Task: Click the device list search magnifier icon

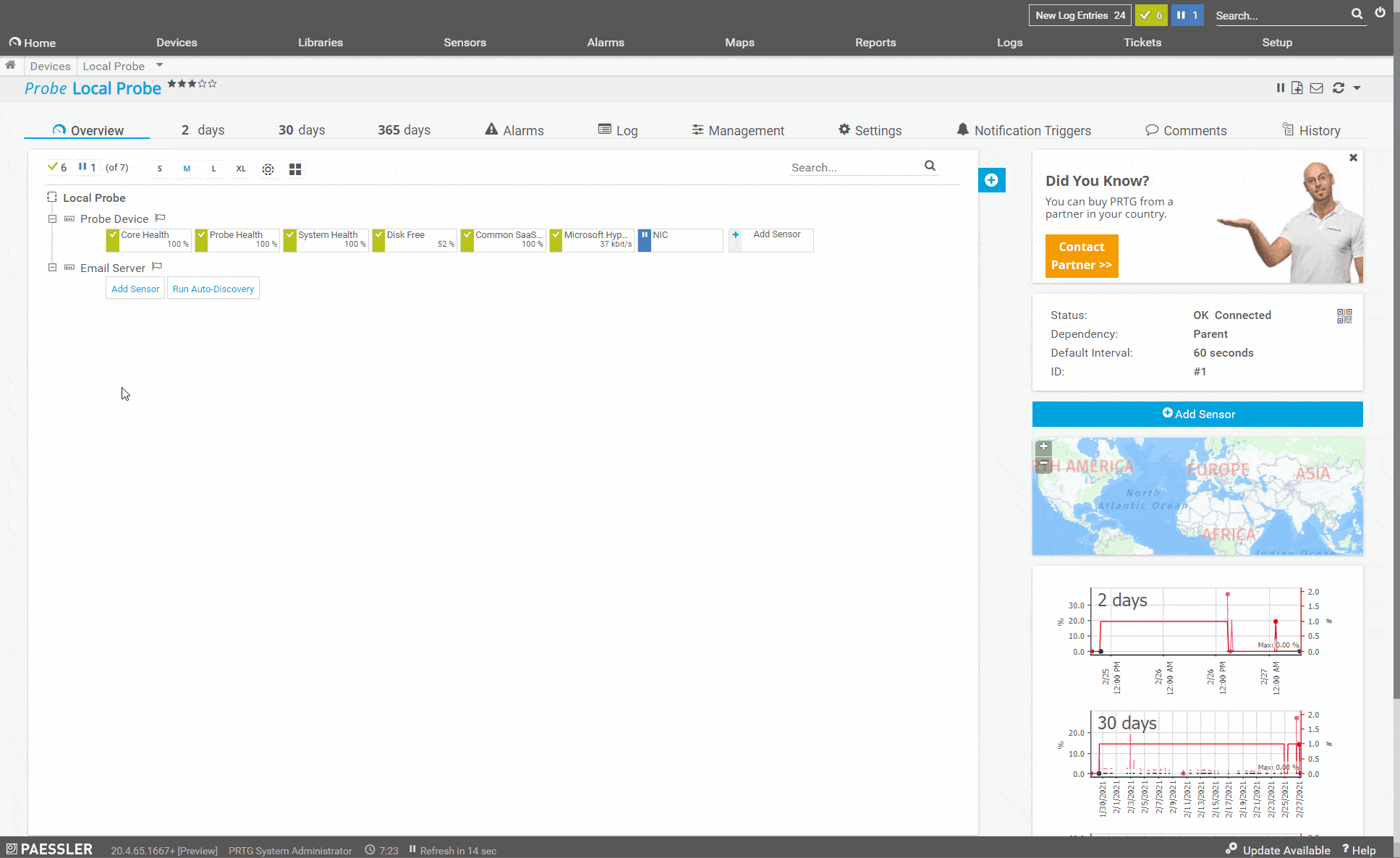Action: [930, 166]
